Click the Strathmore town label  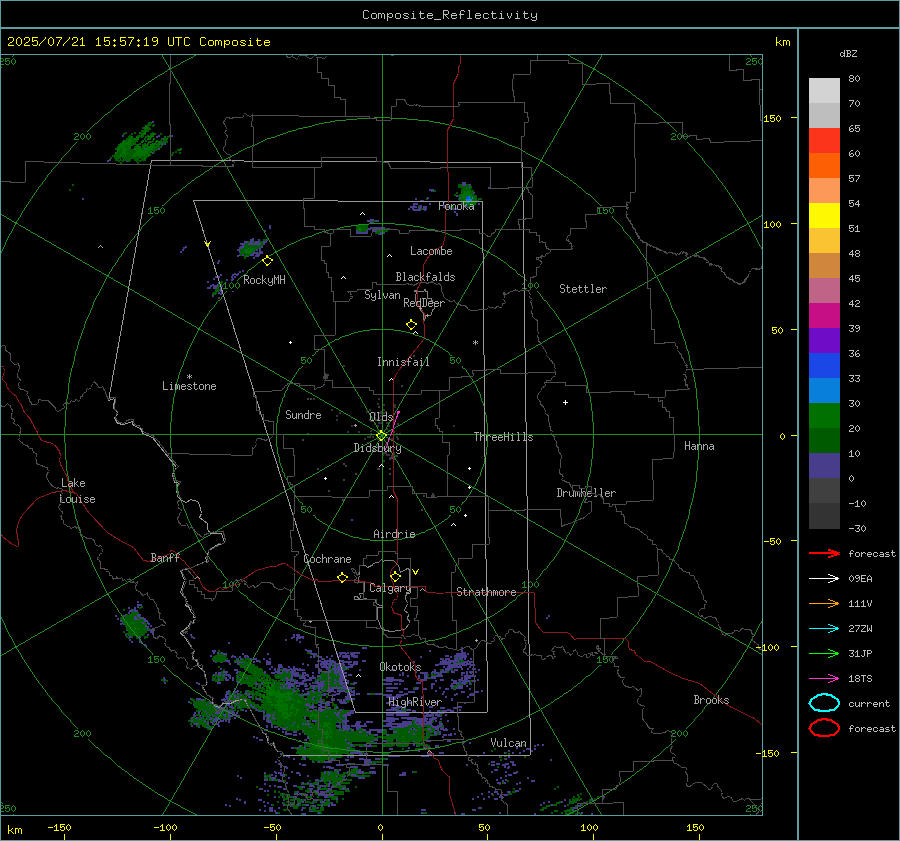point(486,592)
